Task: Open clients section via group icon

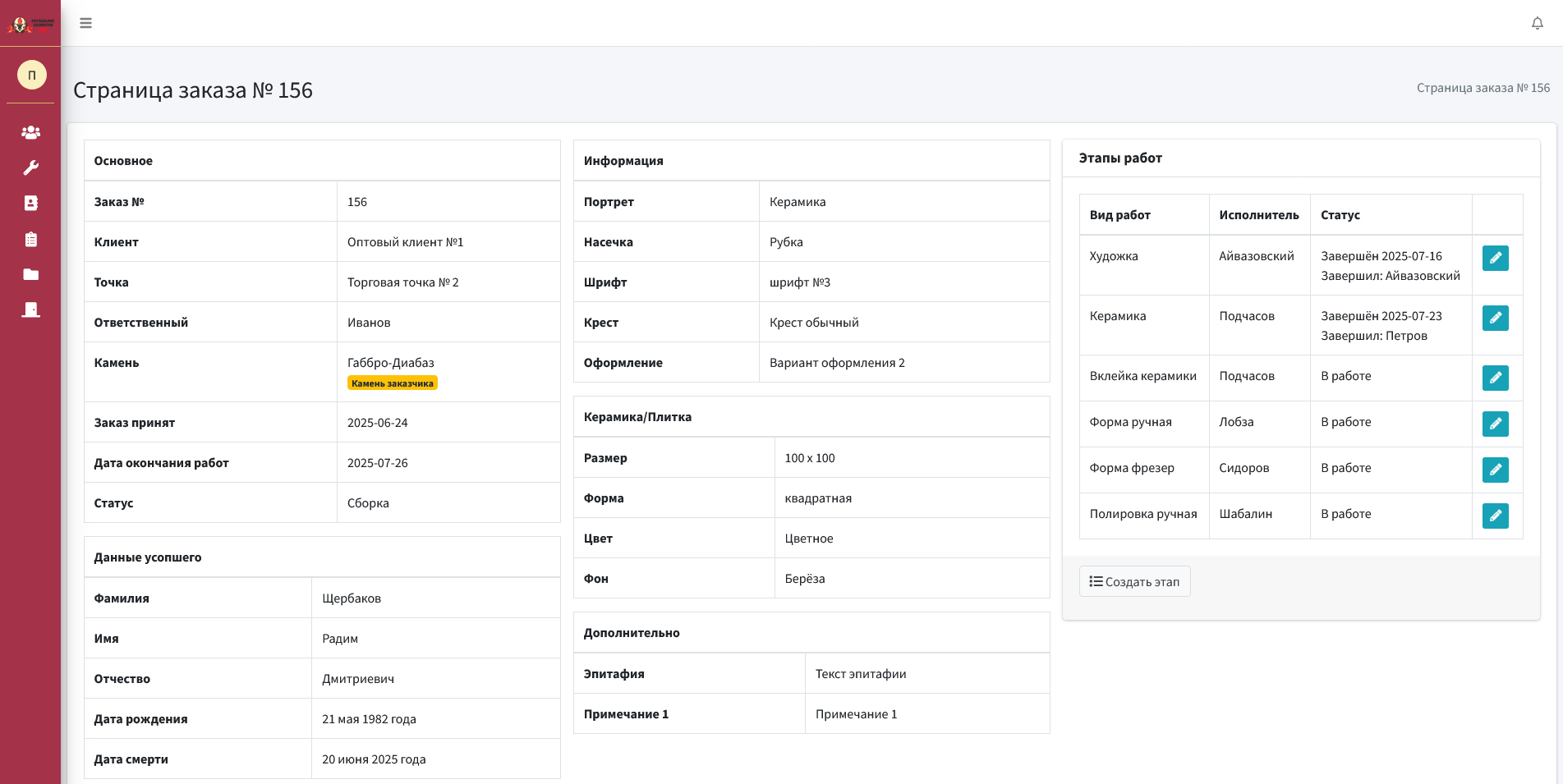Action: click(x=30, y=132)
